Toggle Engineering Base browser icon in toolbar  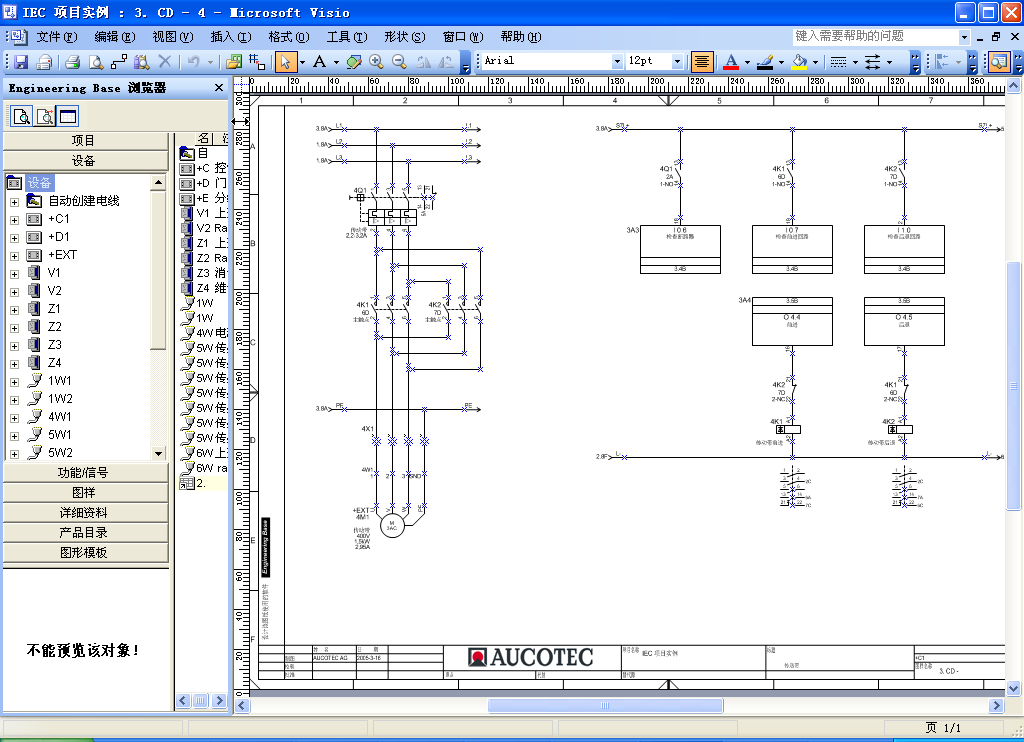pyautogui.click(x=999, y=62)
